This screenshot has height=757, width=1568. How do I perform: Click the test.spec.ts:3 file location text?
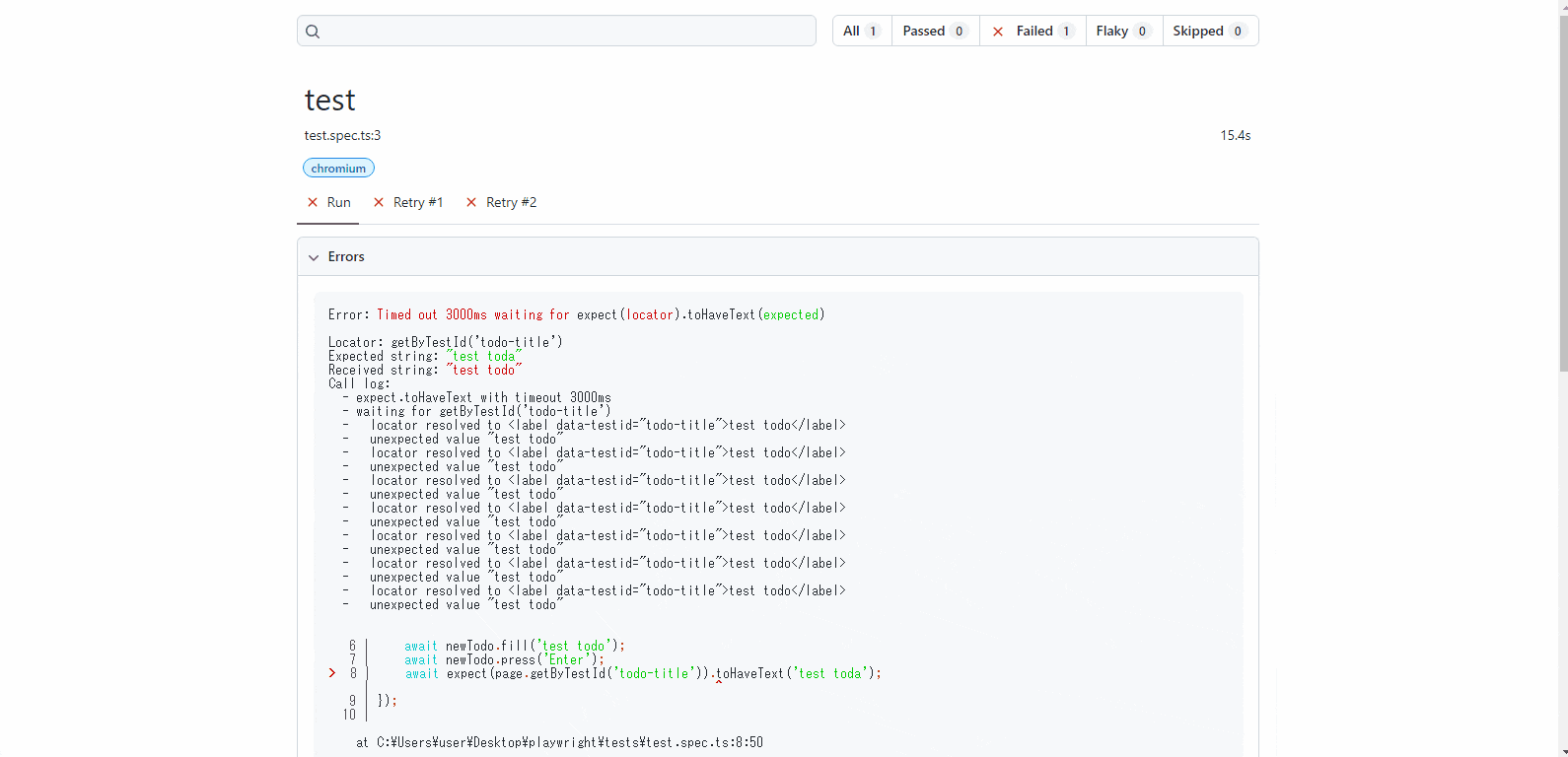[342, 135]
